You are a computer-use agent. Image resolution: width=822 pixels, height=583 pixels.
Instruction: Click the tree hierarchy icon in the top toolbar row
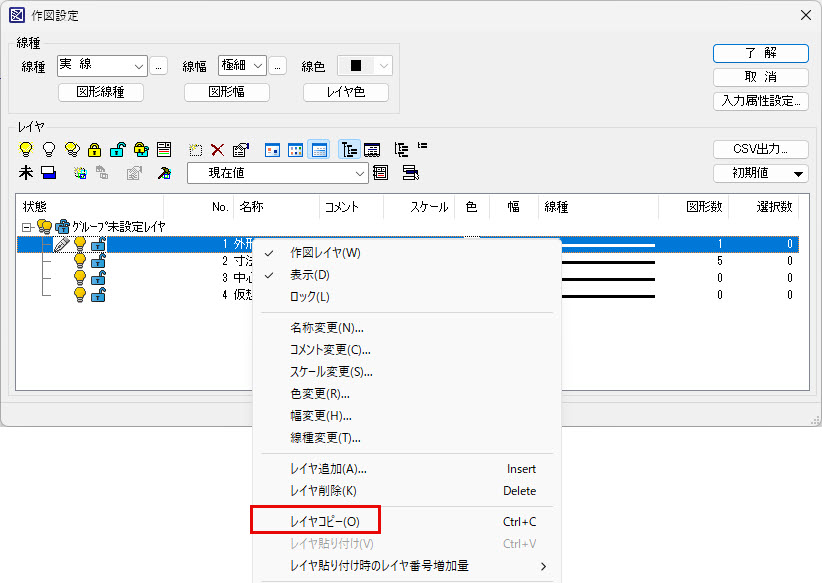tap(402, 150)
